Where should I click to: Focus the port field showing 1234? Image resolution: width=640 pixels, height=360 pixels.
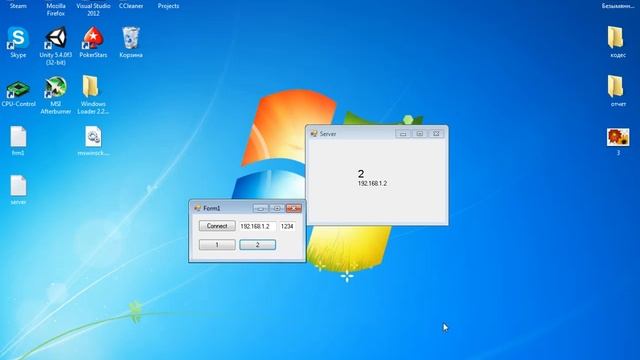pyautogui.click(x=287, y=226)
